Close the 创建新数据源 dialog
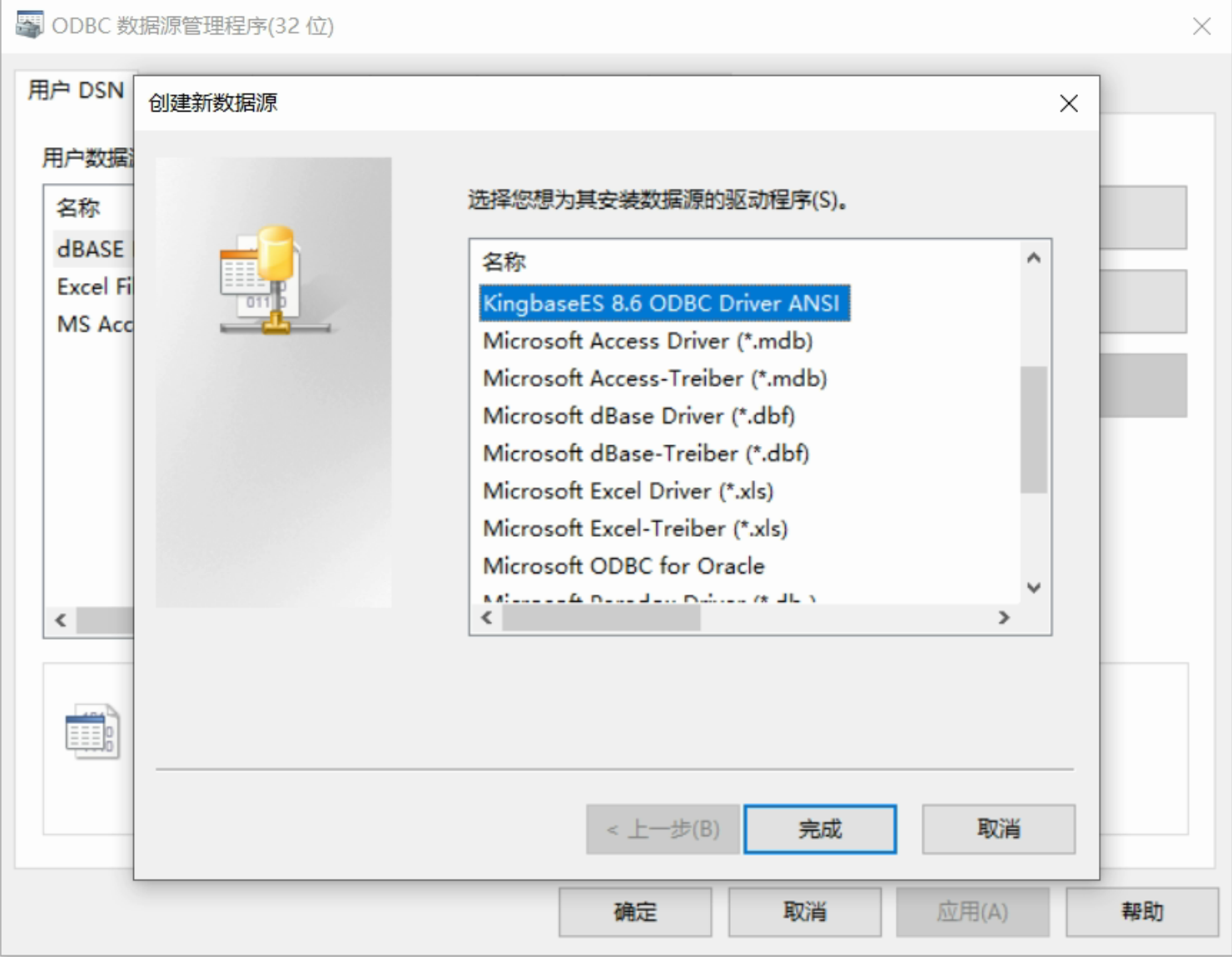Image resolution: width=1232 pixels, height=957 pixels. coord(1069,103)
